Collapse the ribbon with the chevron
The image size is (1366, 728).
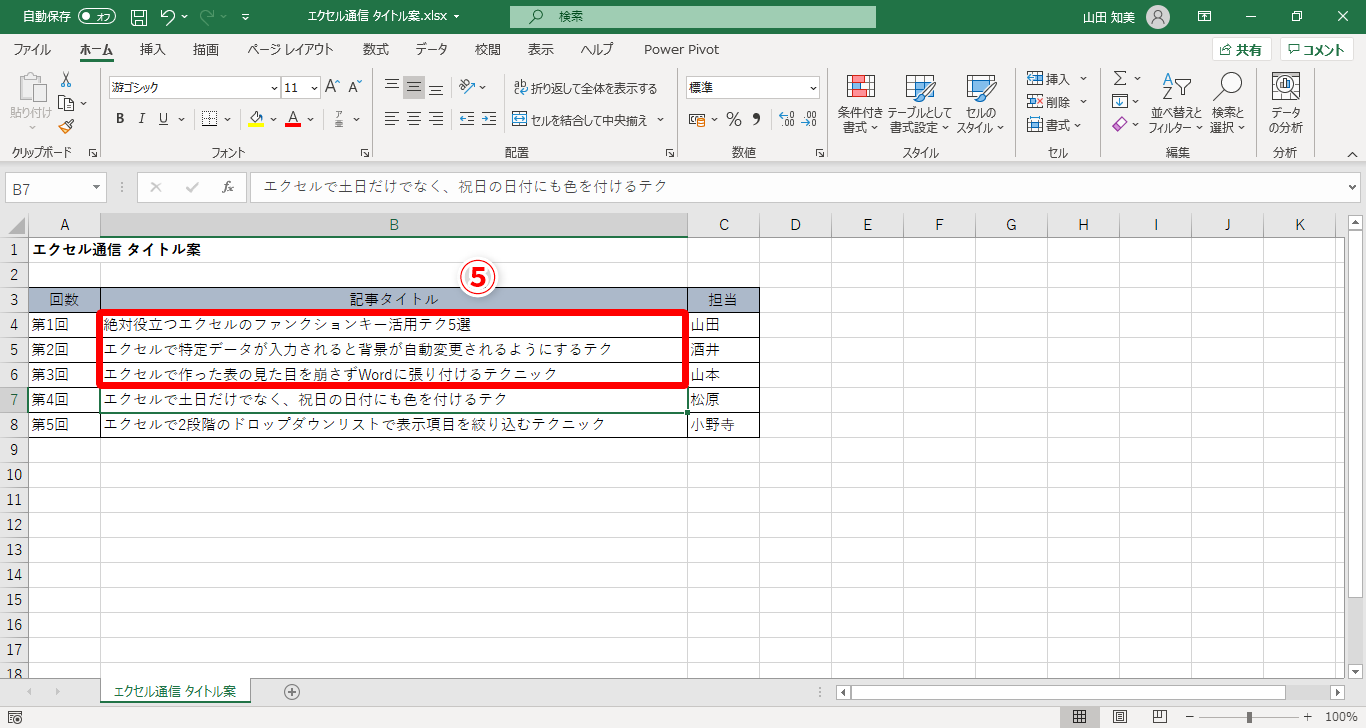click(1353, 154)
